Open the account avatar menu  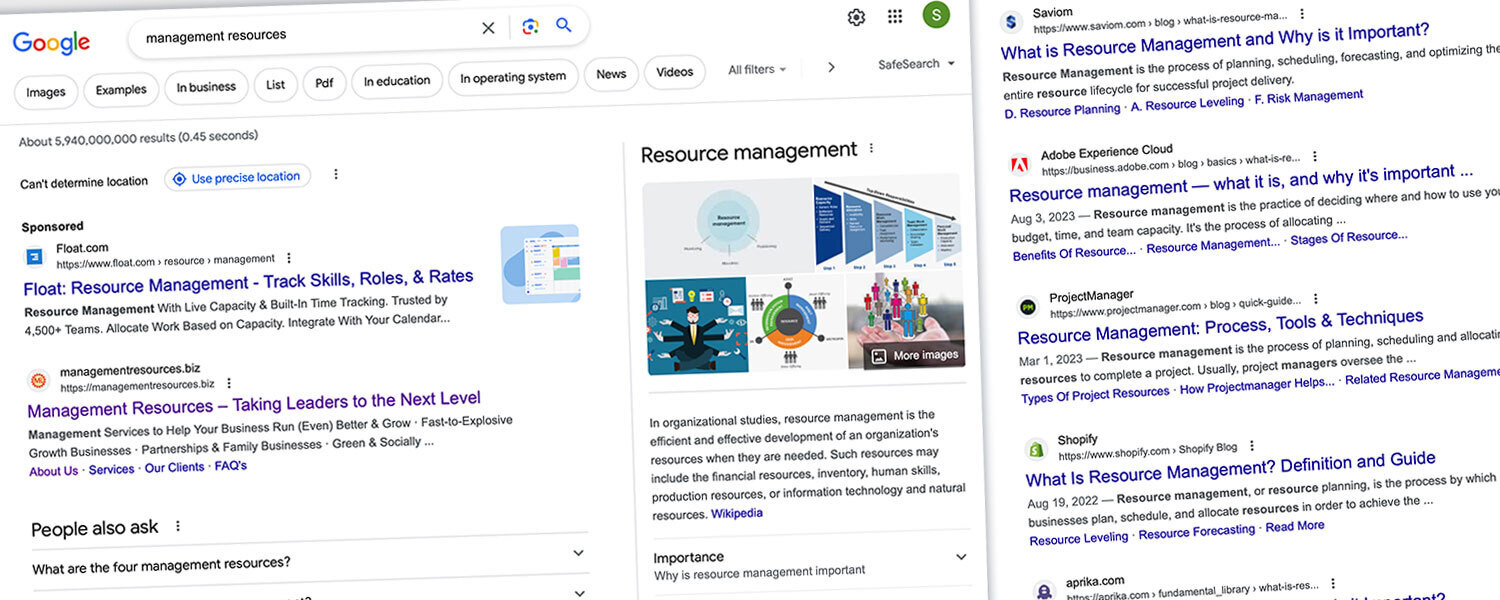coord(936,14)
